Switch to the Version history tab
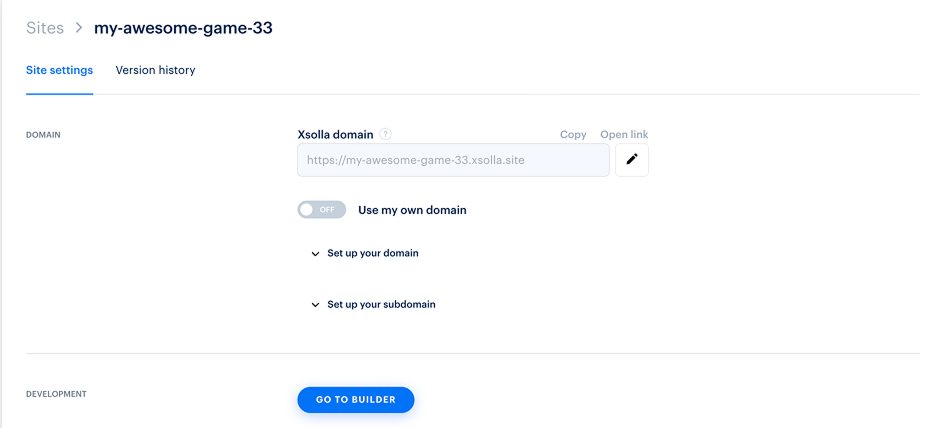 point(155,70)
